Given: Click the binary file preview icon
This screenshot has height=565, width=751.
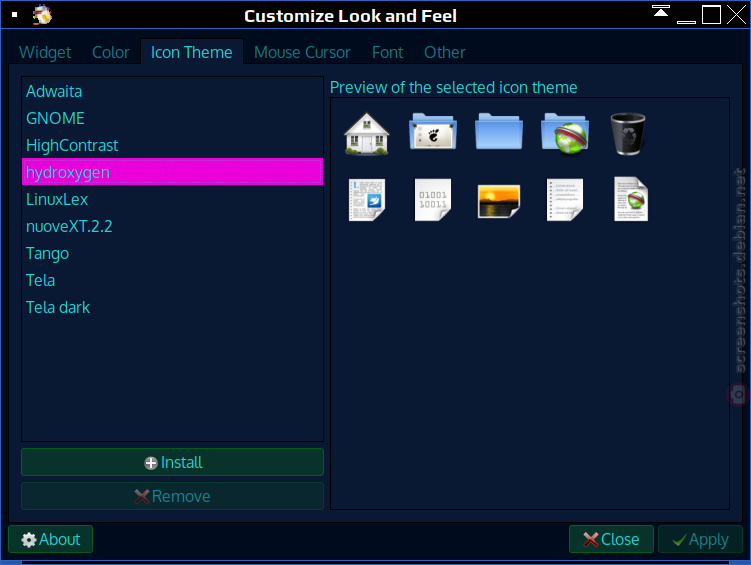Looking at the screenshot, I should pos(433,200).
